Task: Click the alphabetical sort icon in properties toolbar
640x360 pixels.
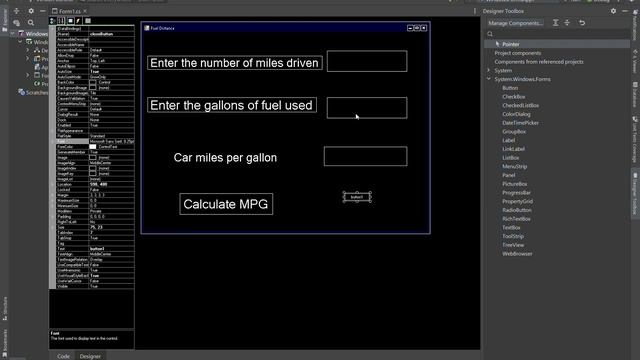Action: click(61, 20)
